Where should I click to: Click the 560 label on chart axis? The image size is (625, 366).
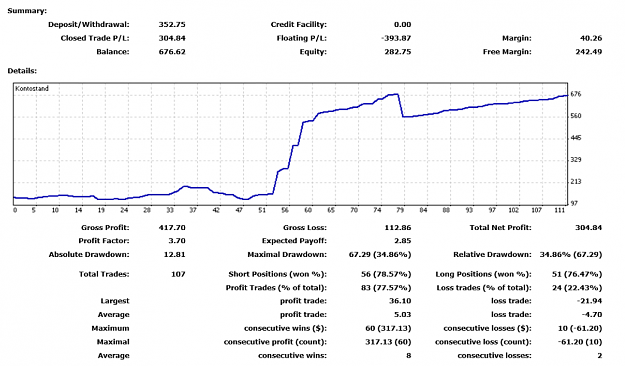tap(576, 116)
